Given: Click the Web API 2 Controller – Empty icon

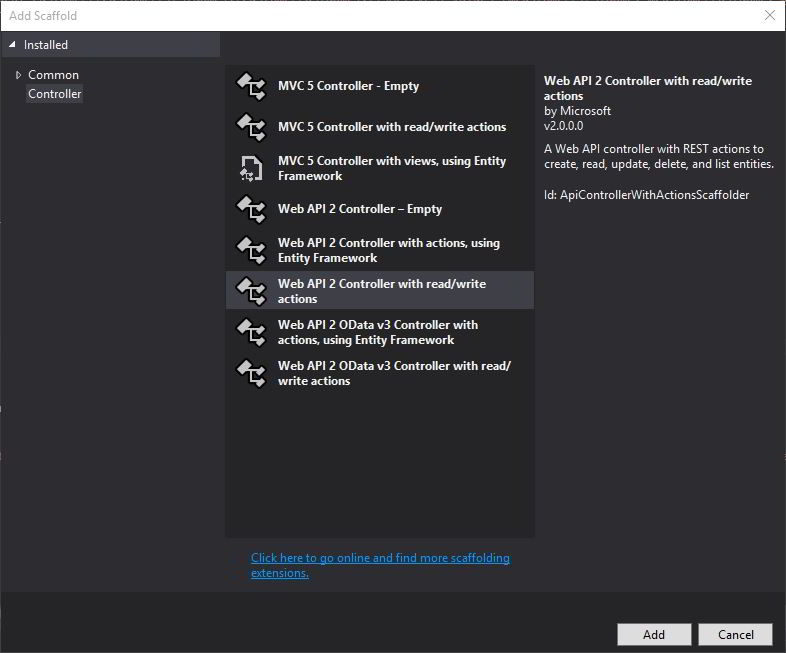Looking at the screenshot, I should (251, 209).
